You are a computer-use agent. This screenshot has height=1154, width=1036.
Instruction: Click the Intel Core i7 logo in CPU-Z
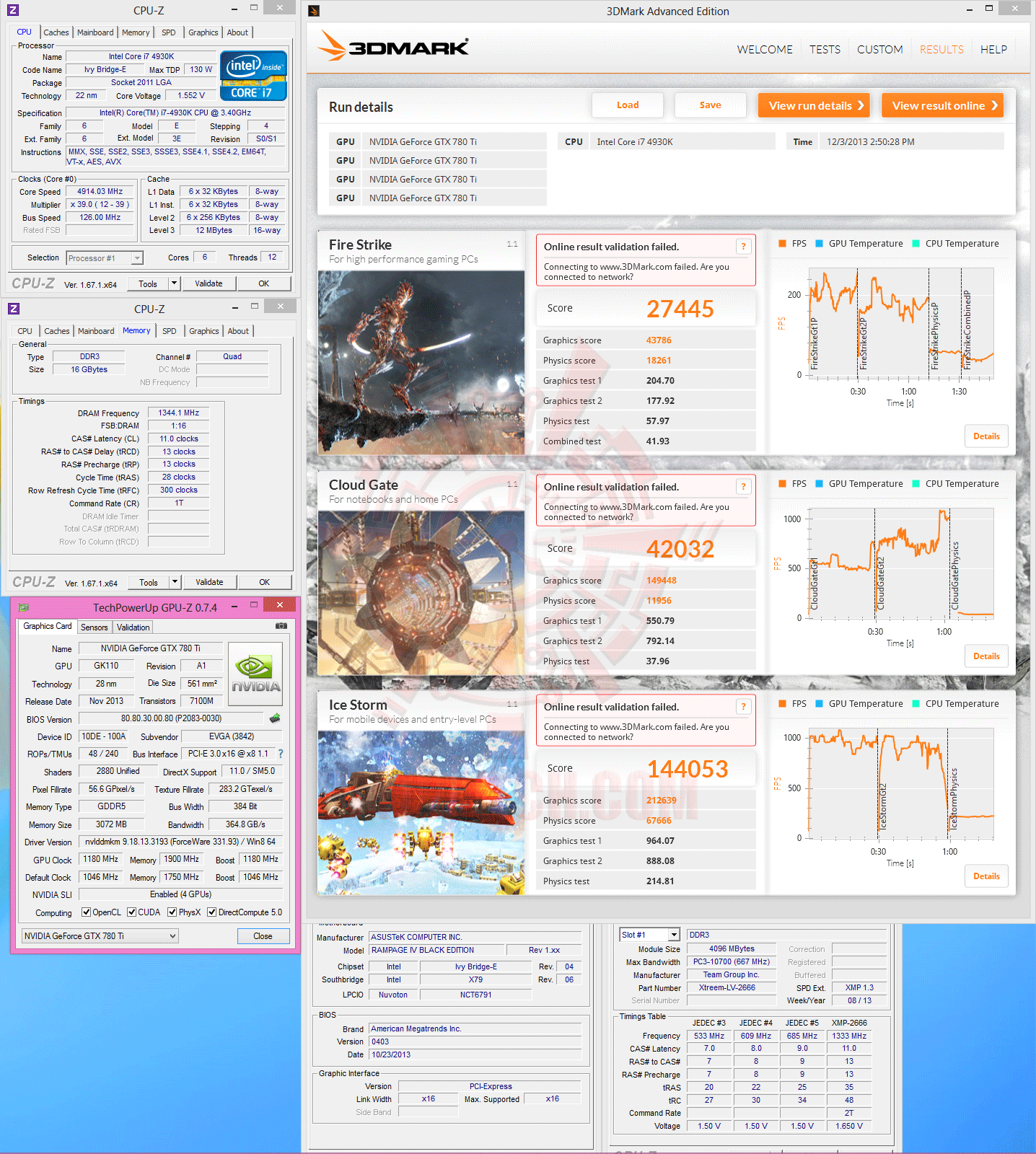point(253,75)
